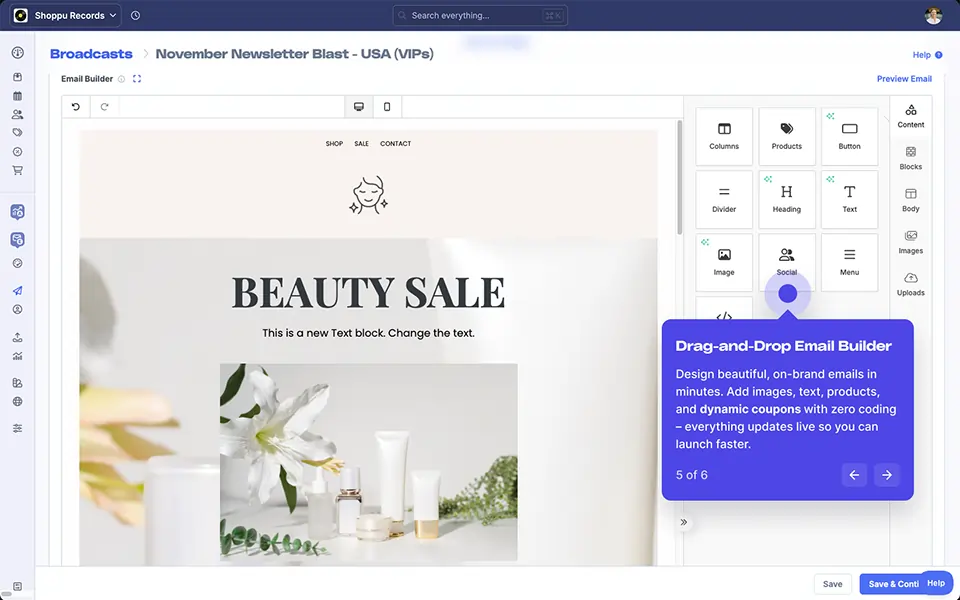The height and width of the screenshot is (600, 960).
Task: Open the profile menu via the avatar
Action: tap(932, 15)
